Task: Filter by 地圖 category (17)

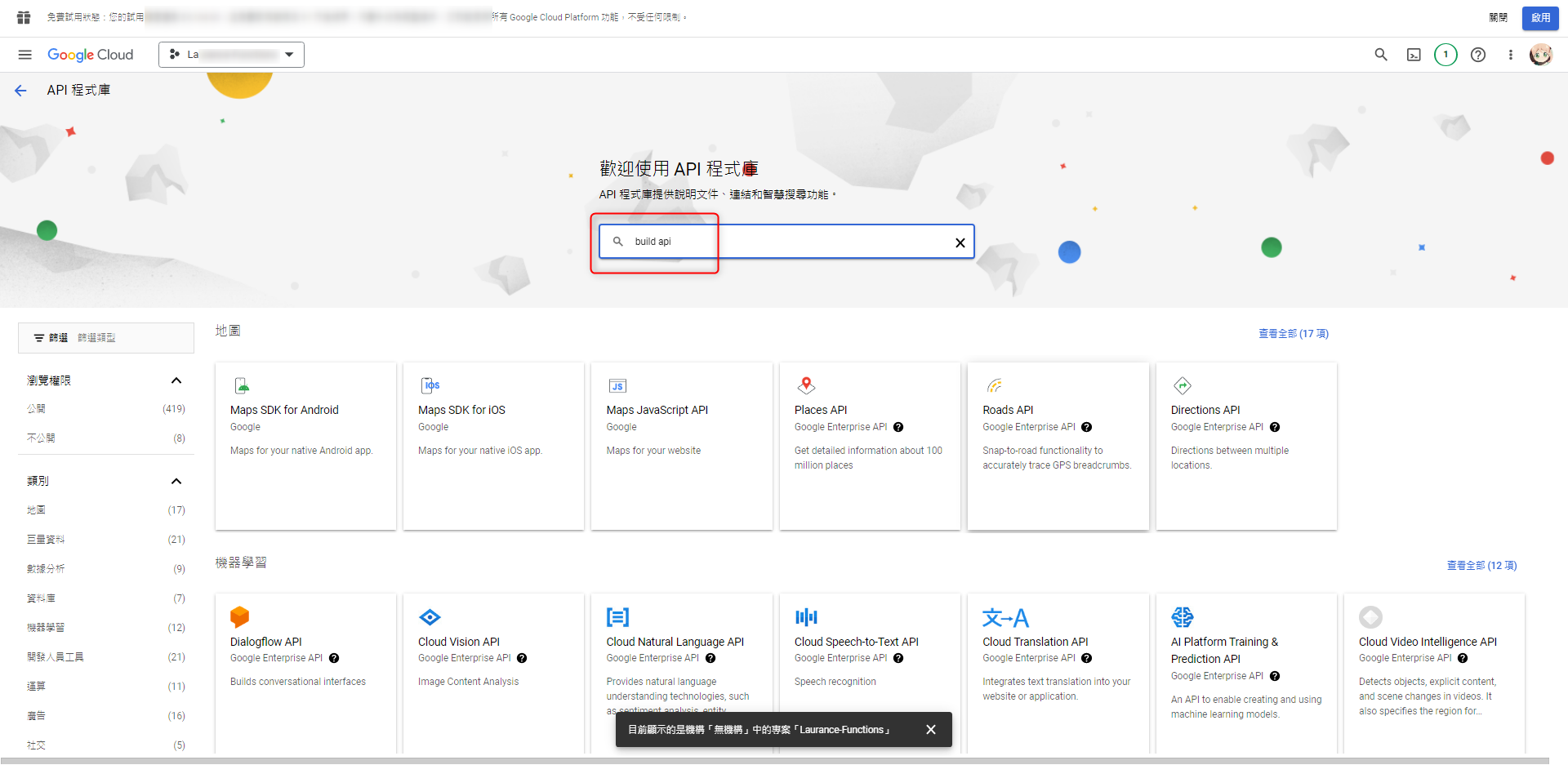Action: [106, 510]
